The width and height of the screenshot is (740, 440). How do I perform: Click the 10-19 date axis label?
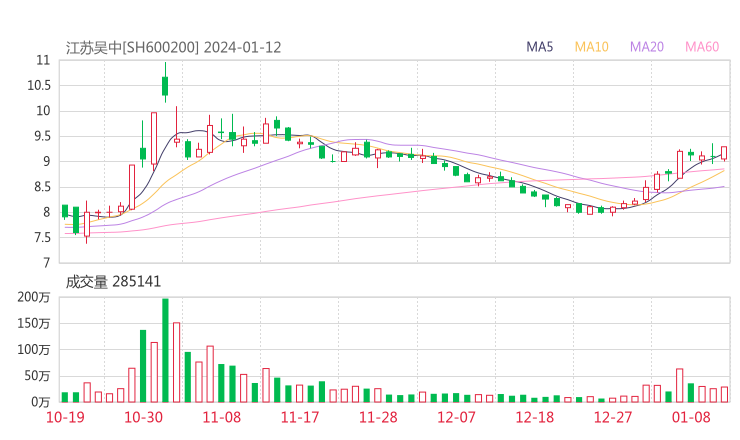tap(65, 417)
